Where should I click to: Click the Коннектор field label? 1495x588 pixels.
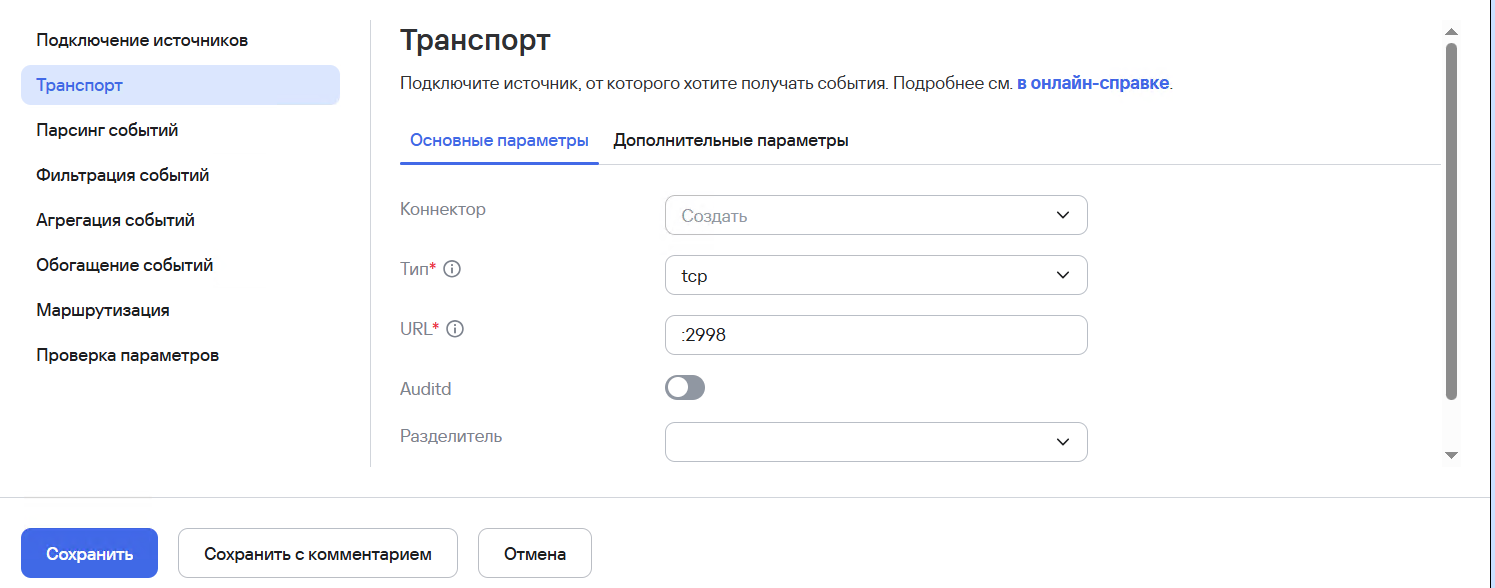click(x=443, y=209)
